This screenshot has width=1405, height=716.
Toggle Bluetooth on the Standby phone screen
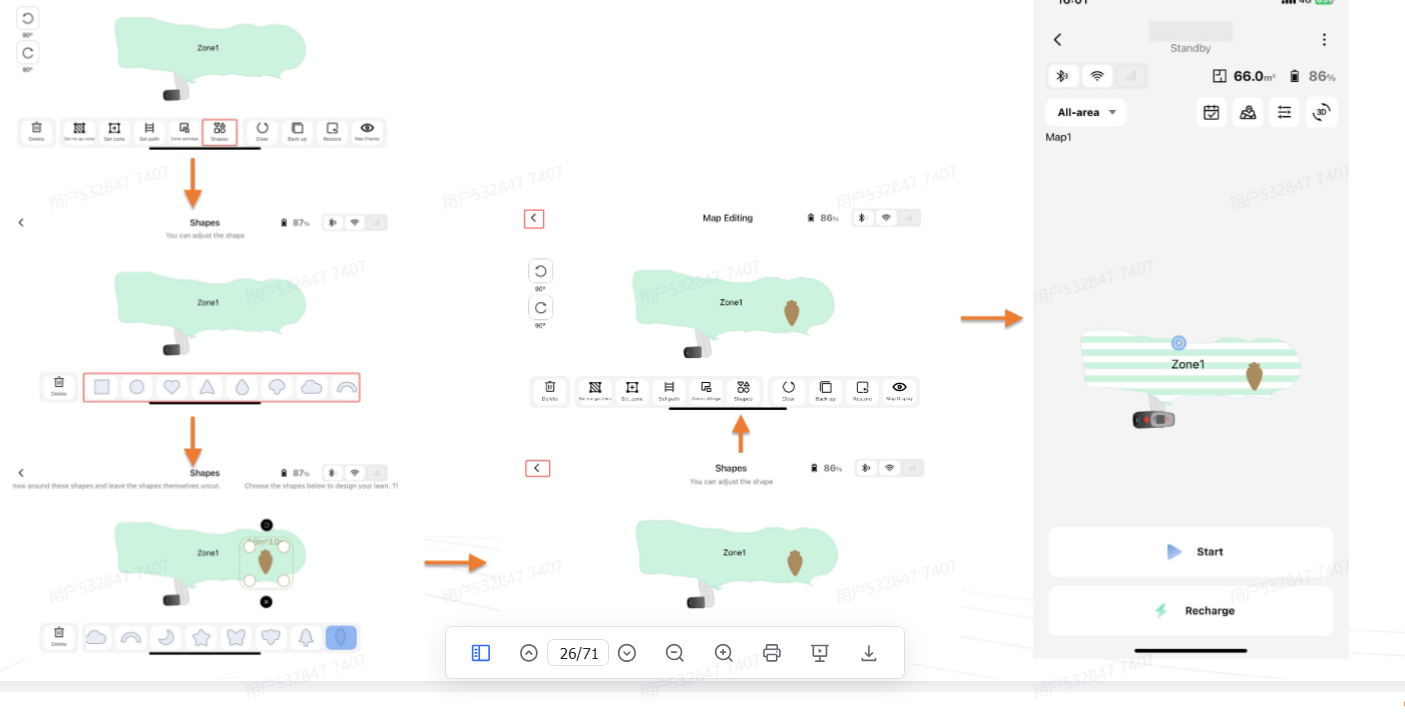pos(1064,76)
